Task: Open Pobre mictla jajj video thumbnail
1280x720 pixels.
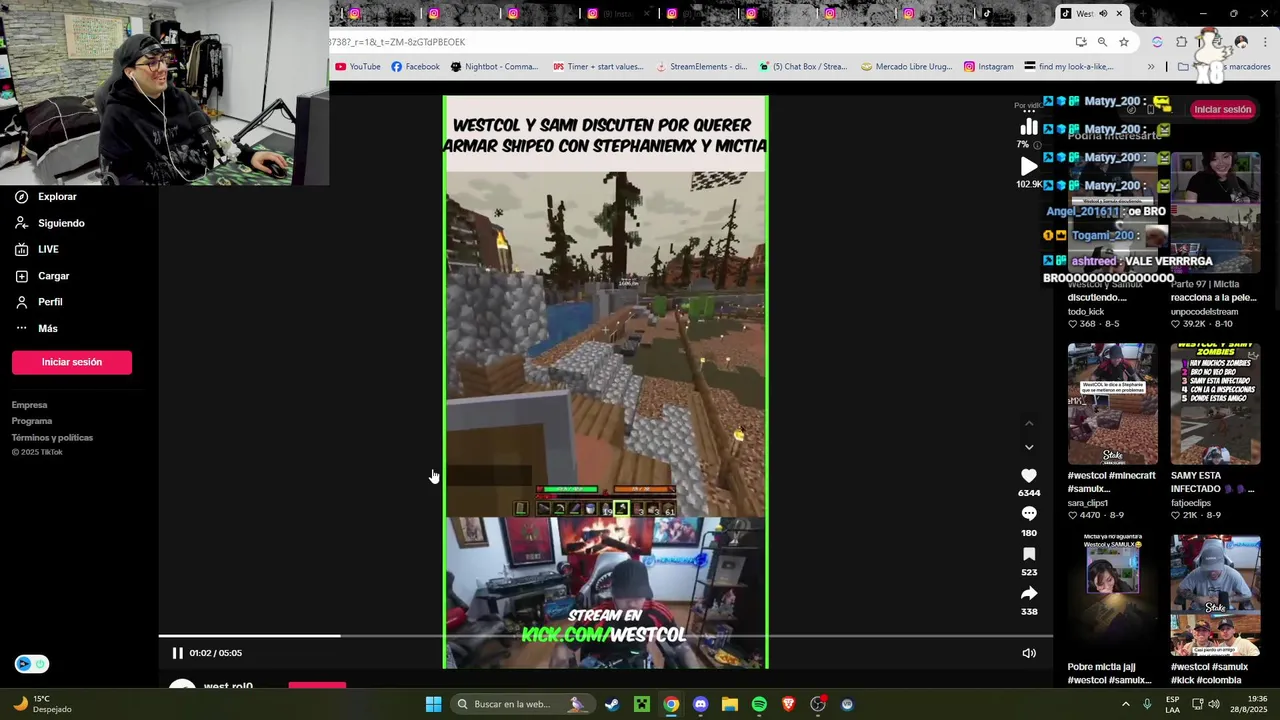Action: (1112, 595)
